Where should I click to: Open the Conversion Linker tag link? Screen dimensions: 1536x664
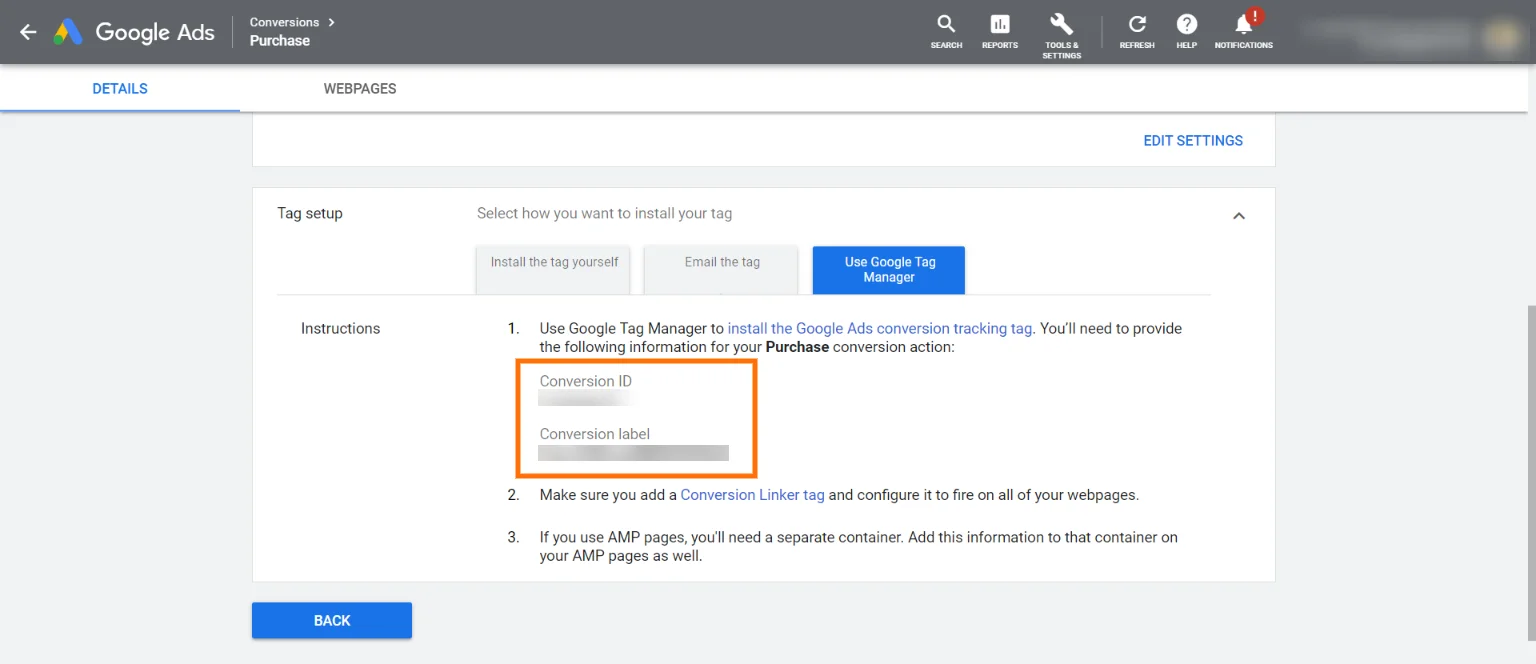pos(753,495)
